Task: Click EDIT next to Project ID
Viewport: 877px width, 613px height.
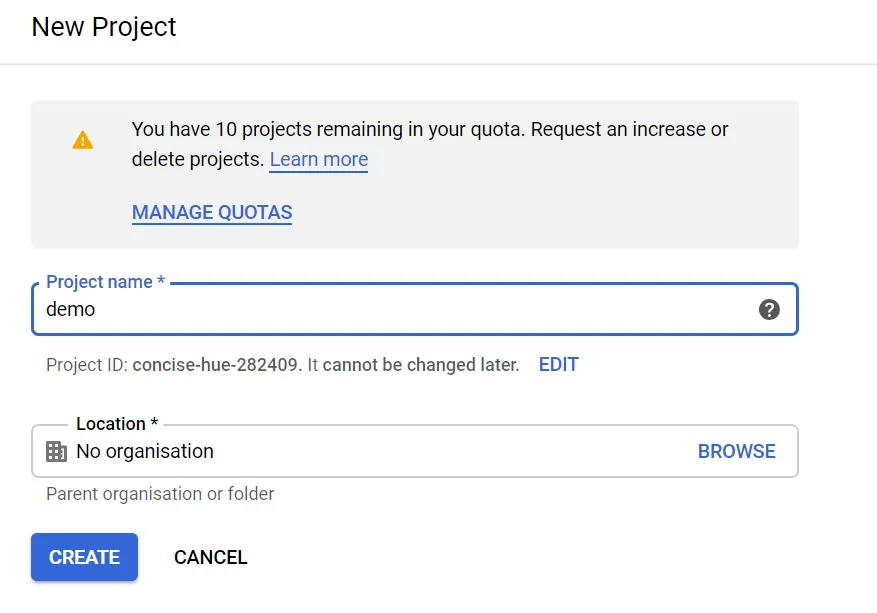Action: [x=558, y=365]
